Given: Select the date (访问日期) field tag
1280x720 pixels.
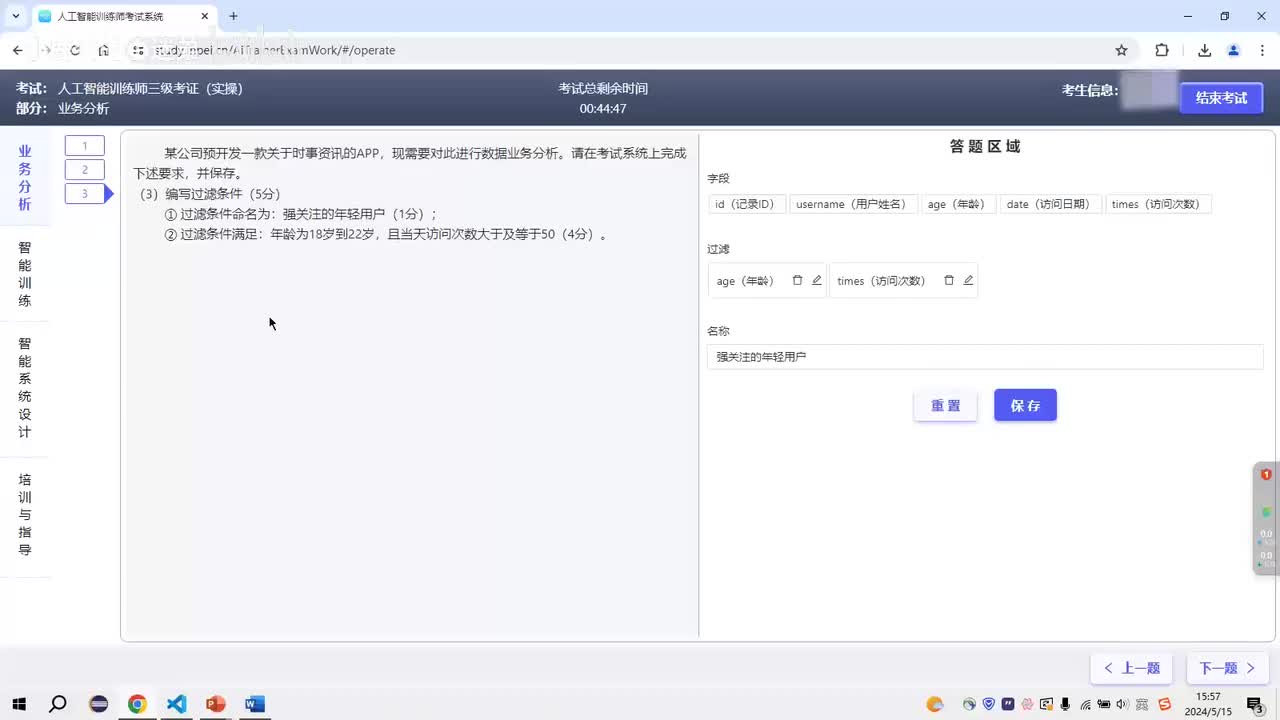Looking at the screenshot, I should coord(1051,204).
